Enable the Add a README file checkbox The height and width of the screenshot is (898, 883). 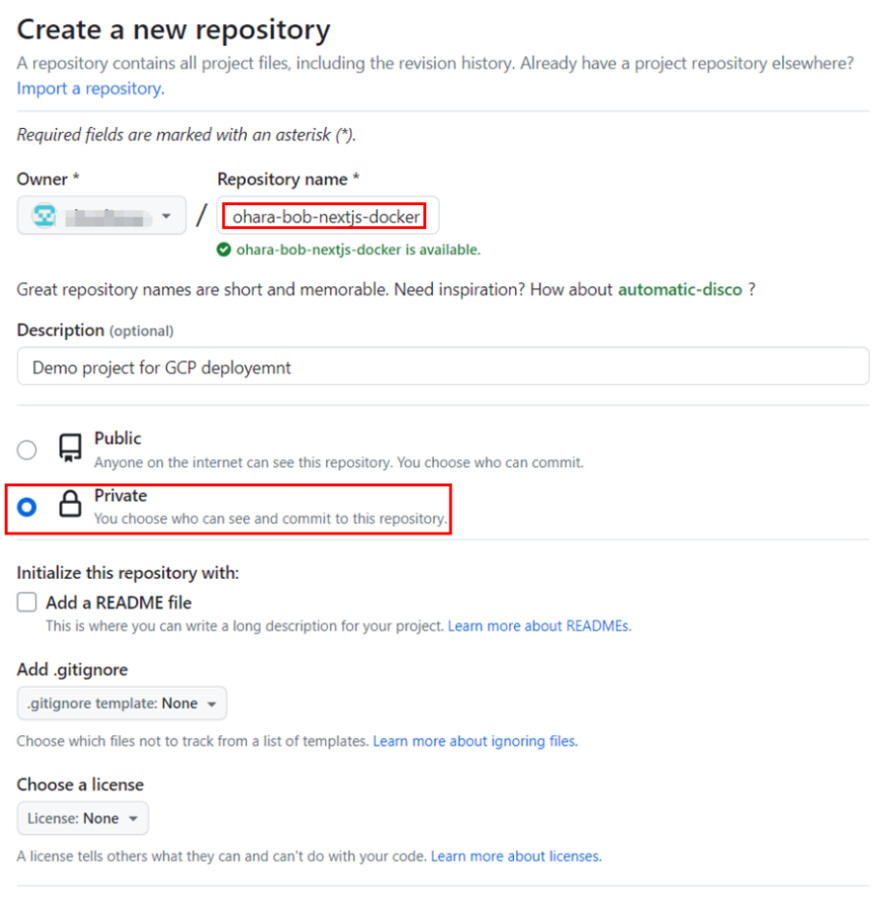(x=28, y=602)
